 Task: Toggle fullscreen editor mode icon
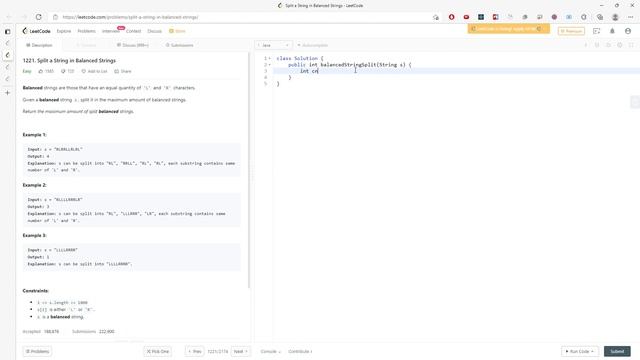click(631, 45)
